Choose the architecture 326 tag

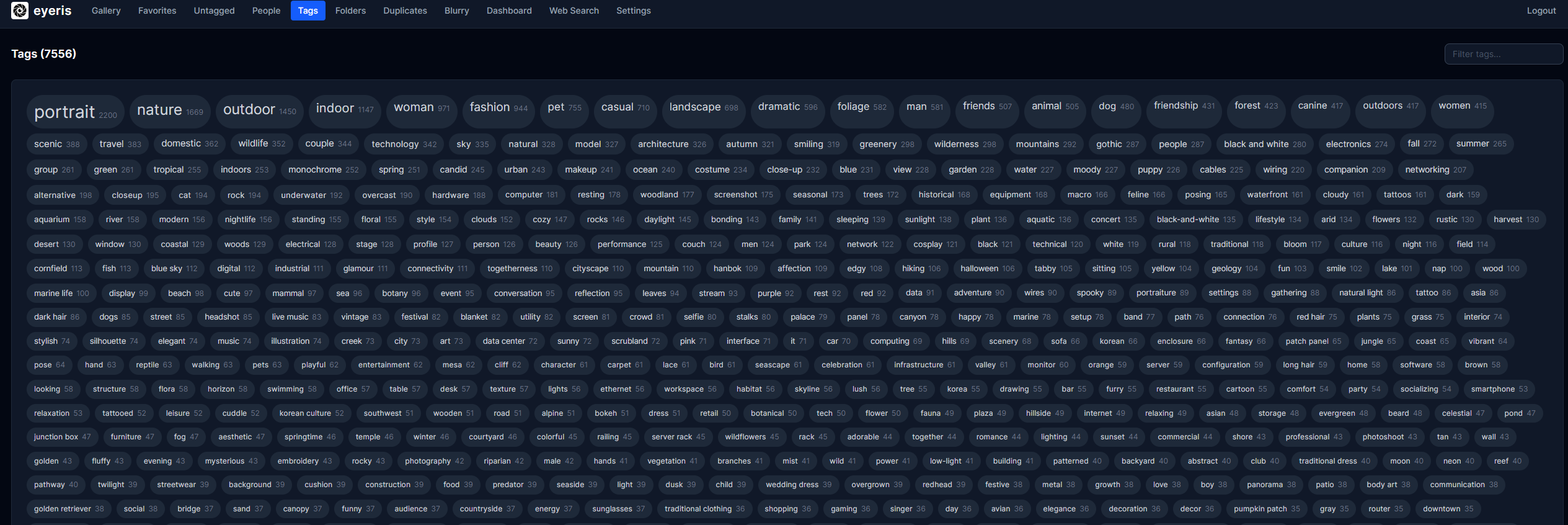pyautogui.click(x=672, y=144)
